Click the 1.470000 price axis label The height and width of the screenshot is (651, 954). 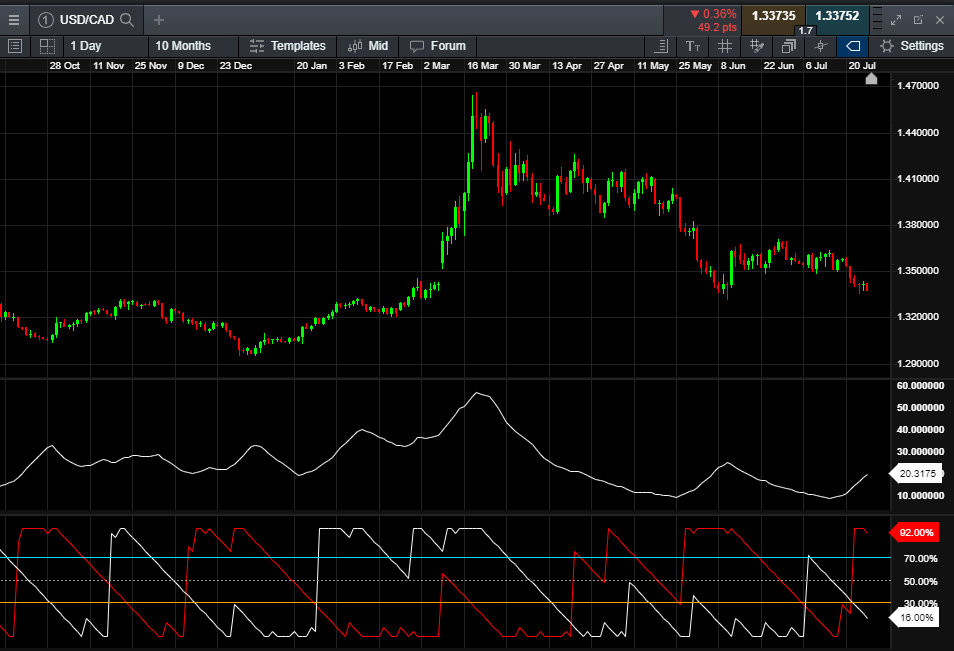click(917, 86)
